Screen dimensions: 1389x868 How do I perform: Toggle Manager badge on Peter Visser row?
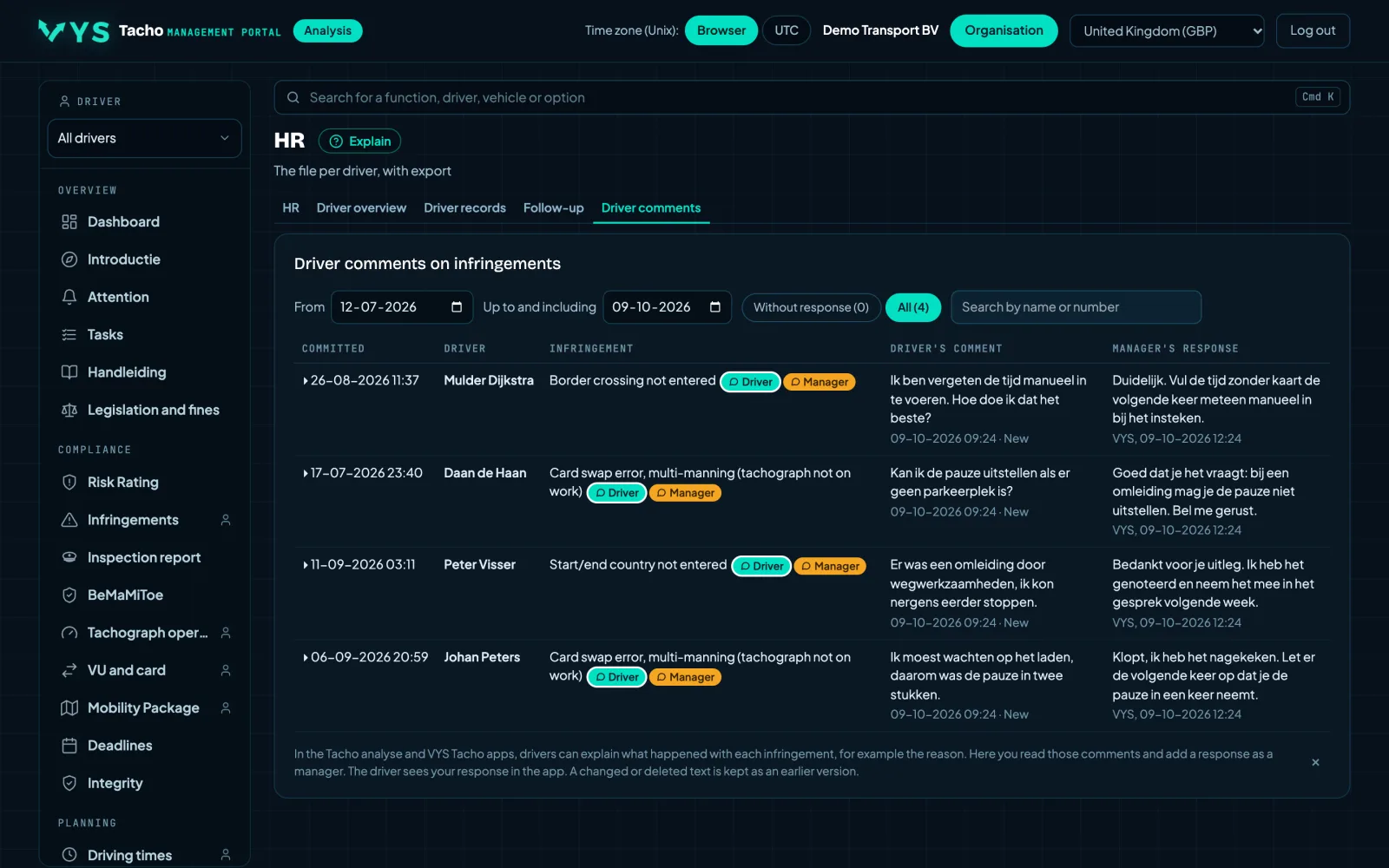tap(830, 566)
